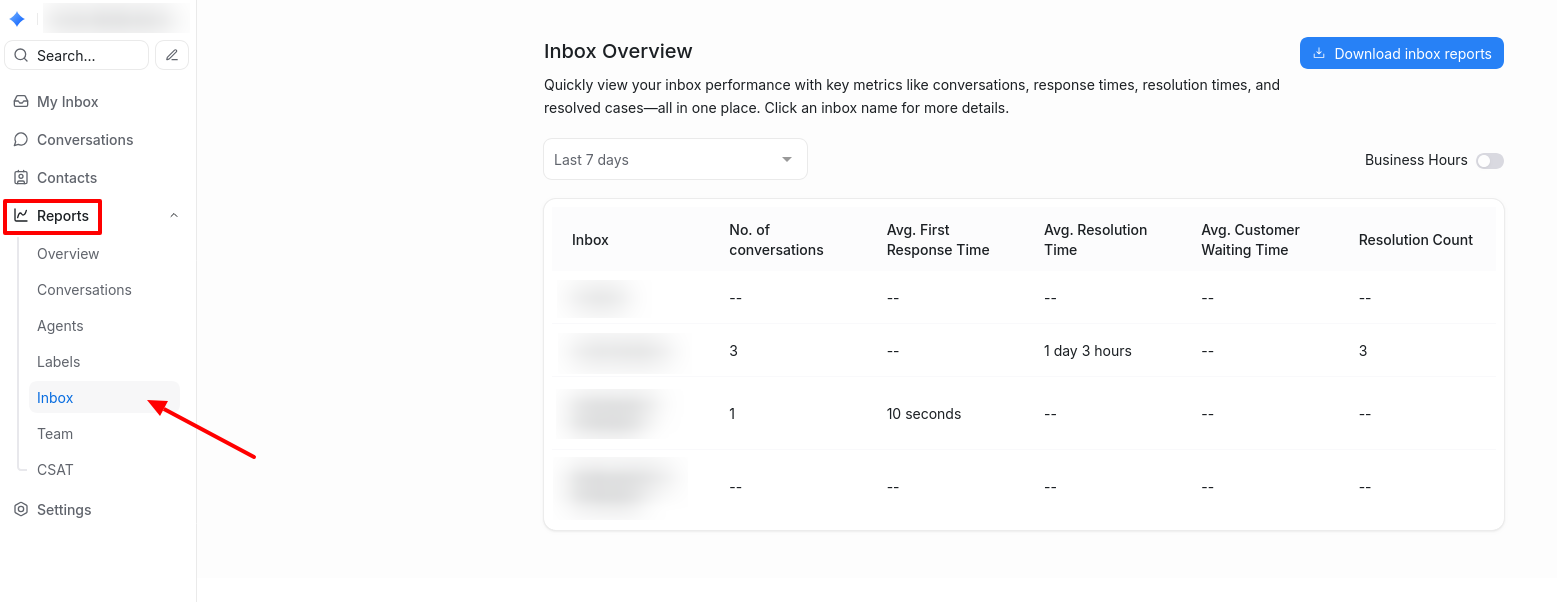Click Download inbox reports button

(1401, 54)
